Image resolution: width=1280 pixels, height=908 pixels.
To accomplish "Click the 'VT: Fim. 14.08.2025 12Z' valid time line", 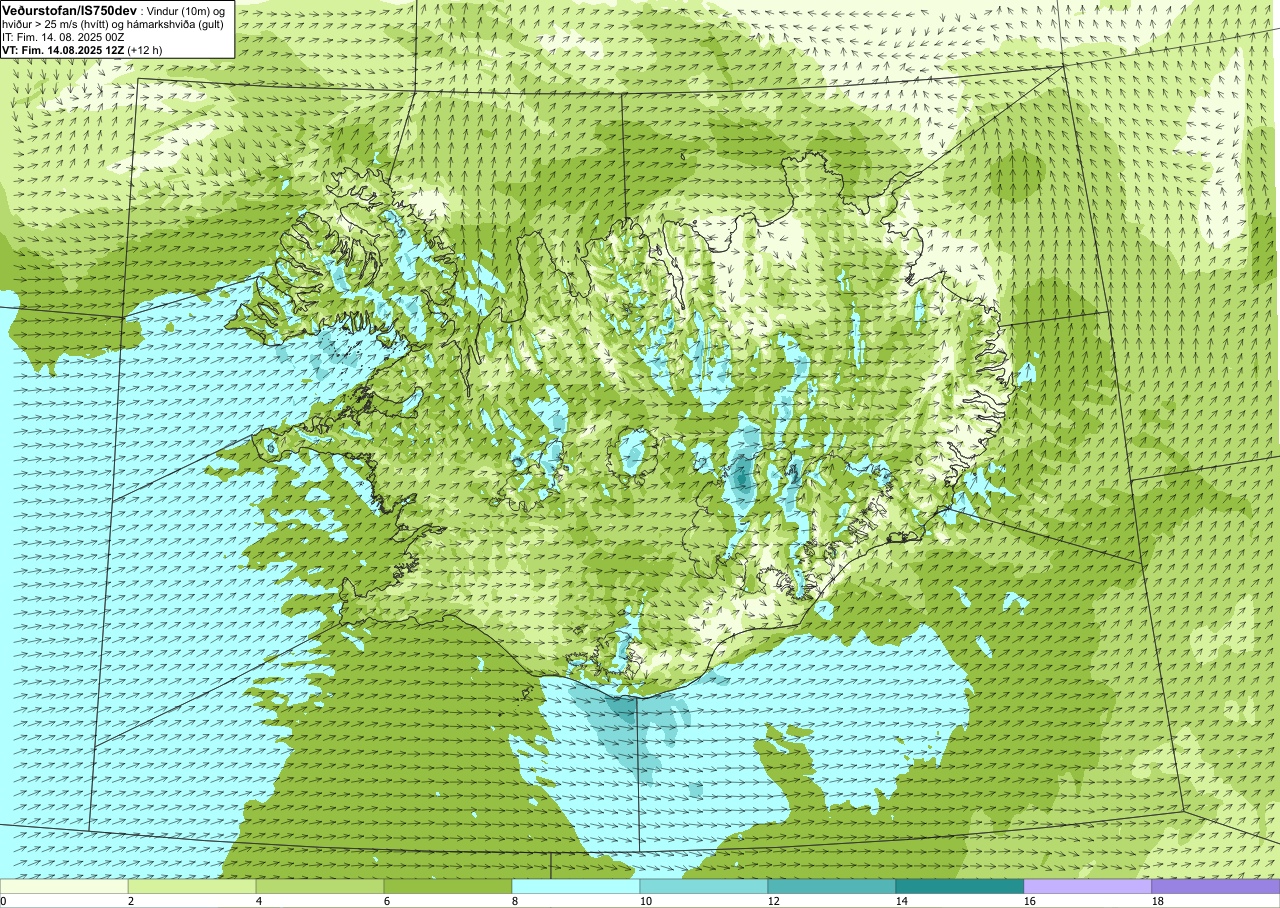I will coord(63,50).
